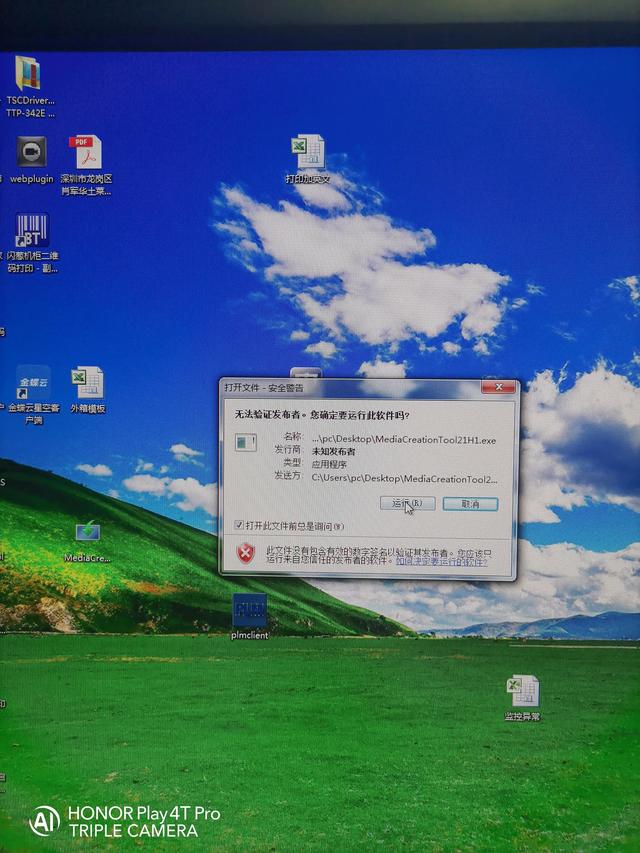Click the application file icon in security dialog
Image resolution: width=640 pixels, height=853 pixels.
click(x=245, y=442)
